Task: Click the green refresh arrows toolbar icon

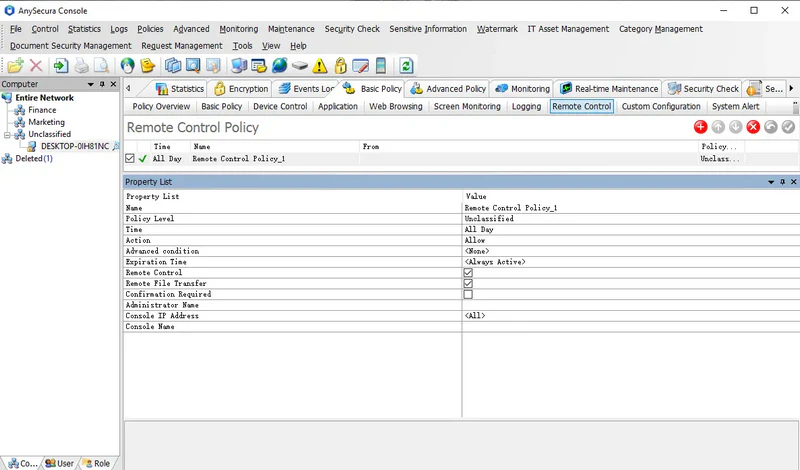Action: (x=406, y=66)
